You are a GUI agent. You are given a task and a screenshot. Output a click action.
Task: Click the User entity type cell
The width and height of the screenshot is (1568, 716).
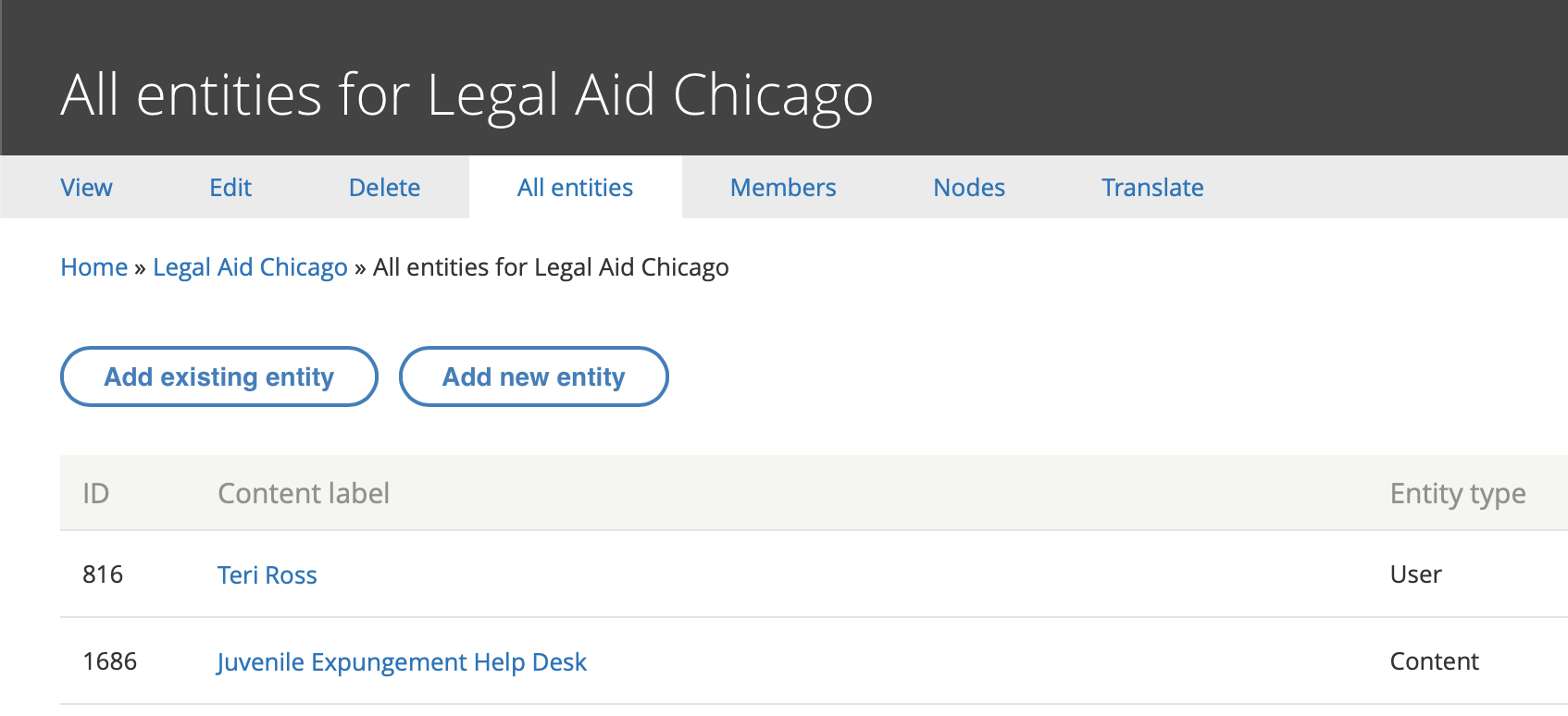(1415, 574)
